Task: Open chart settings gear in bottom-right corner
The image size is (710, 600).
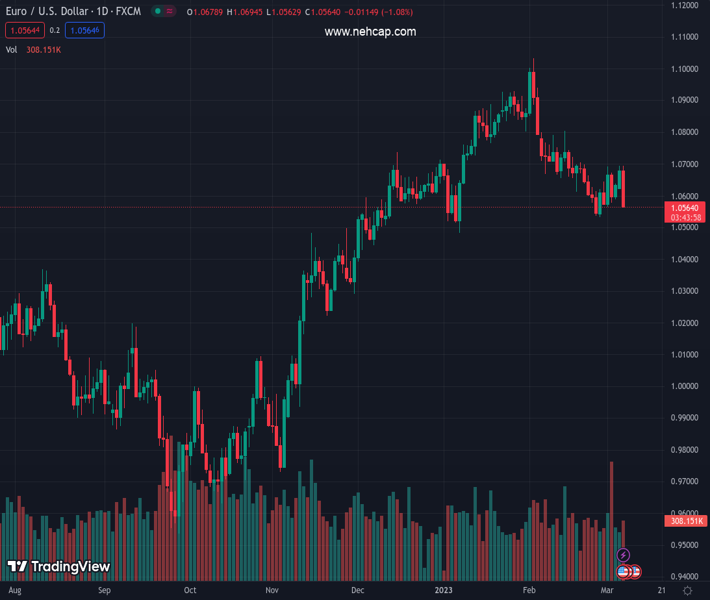Action: click(687, 591)
